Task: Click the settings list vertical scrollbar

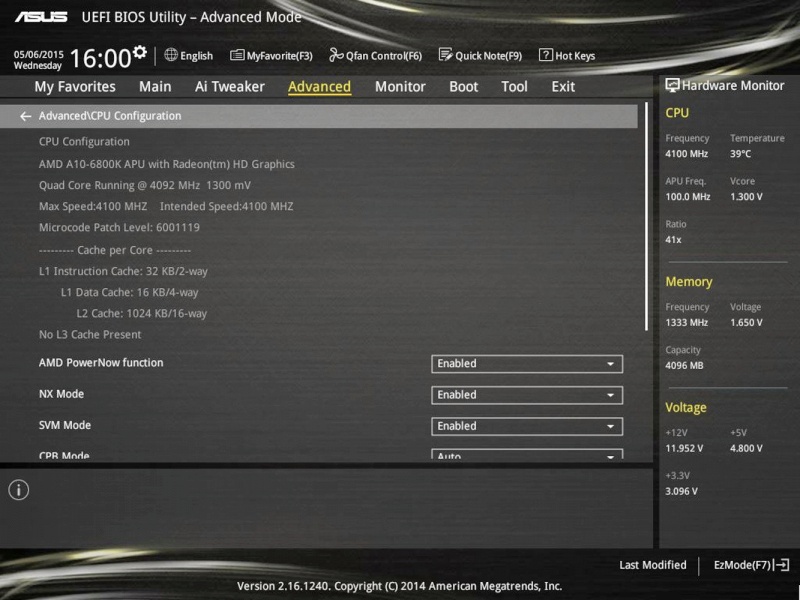Action: [647, 215]
